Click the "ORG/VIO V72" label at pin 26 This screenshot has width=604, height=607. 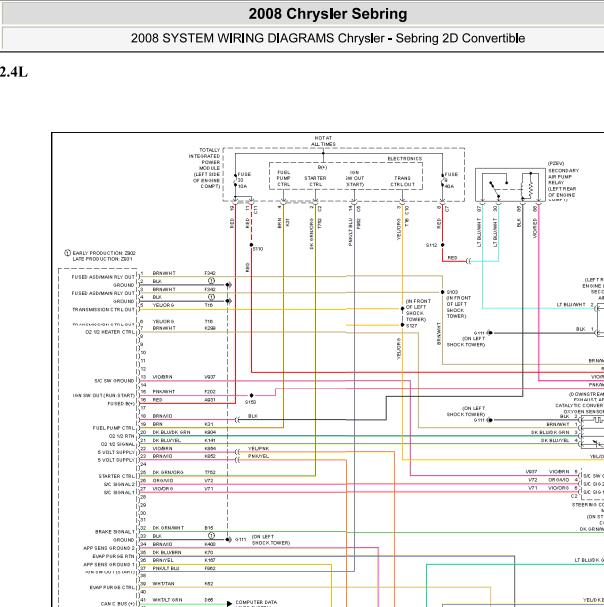183,480
